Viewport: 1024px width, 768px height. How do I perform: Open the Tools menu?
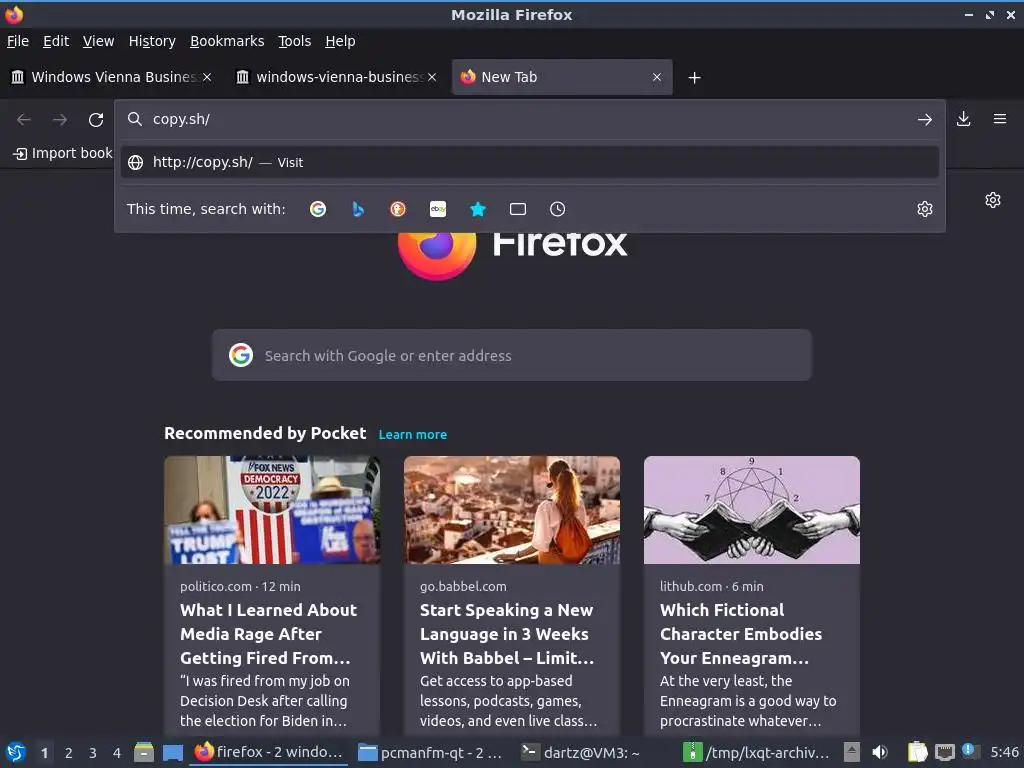(295, 41)
